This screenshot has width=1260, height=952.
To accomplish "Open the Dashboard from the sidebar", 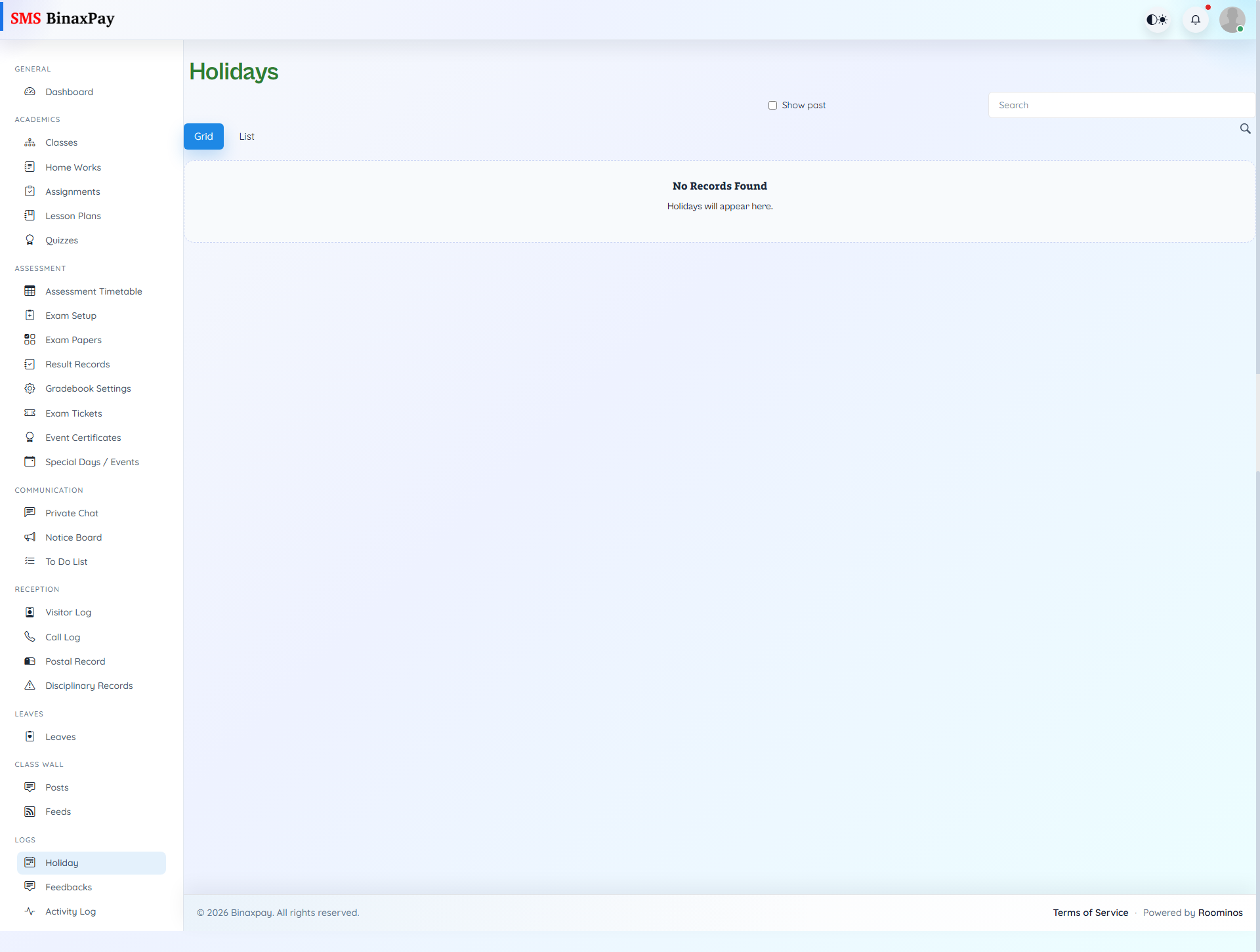I will point(69,92).
